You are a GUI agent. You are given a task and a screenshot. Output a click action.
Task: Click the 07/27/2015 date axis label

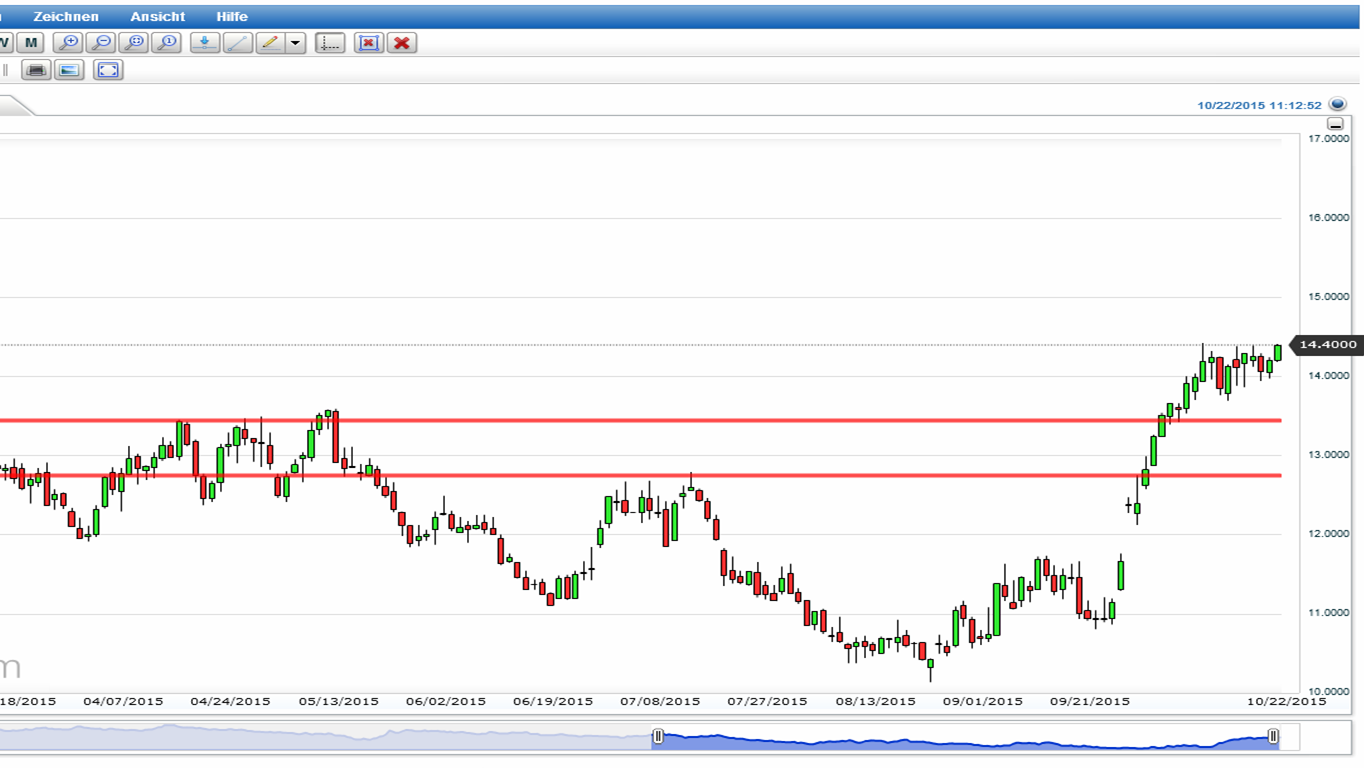point(767,702)
